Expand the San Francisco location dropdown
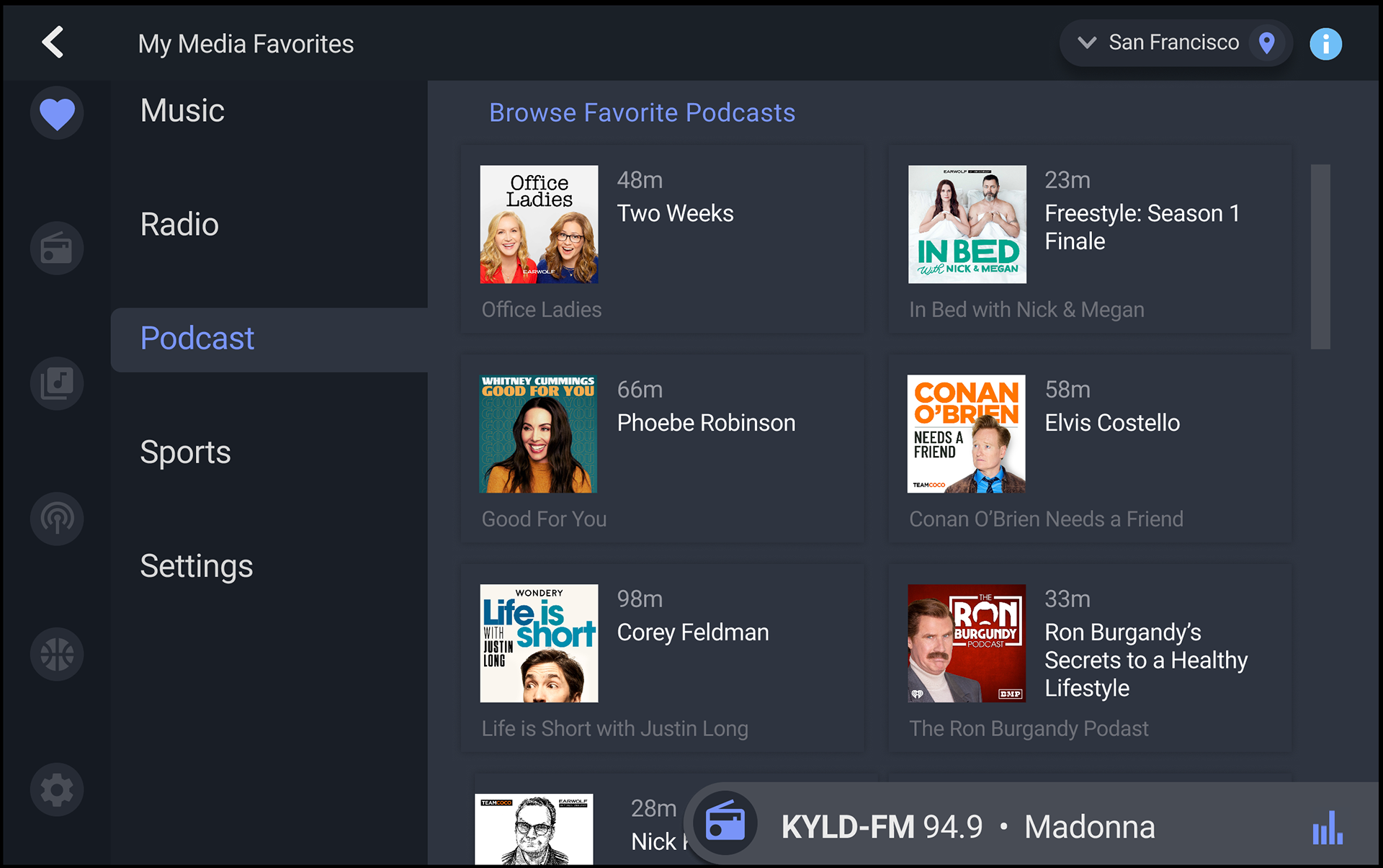 tap(1087, 42)
